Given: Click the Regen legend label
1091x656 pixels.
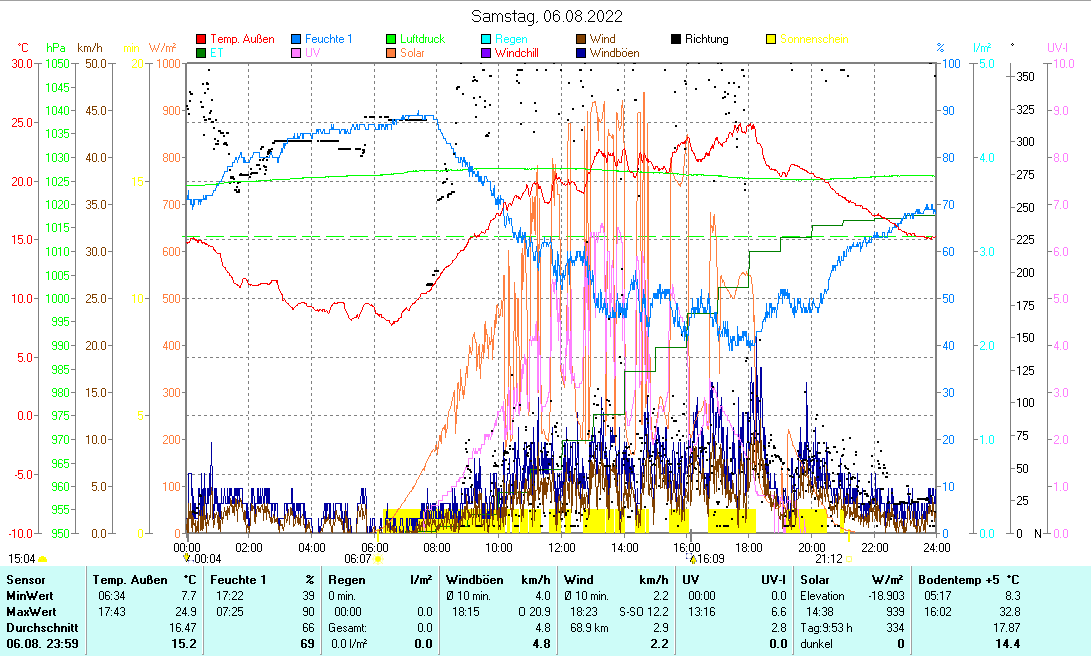Looking at the screenshot, I should click(x=511, y=39).
